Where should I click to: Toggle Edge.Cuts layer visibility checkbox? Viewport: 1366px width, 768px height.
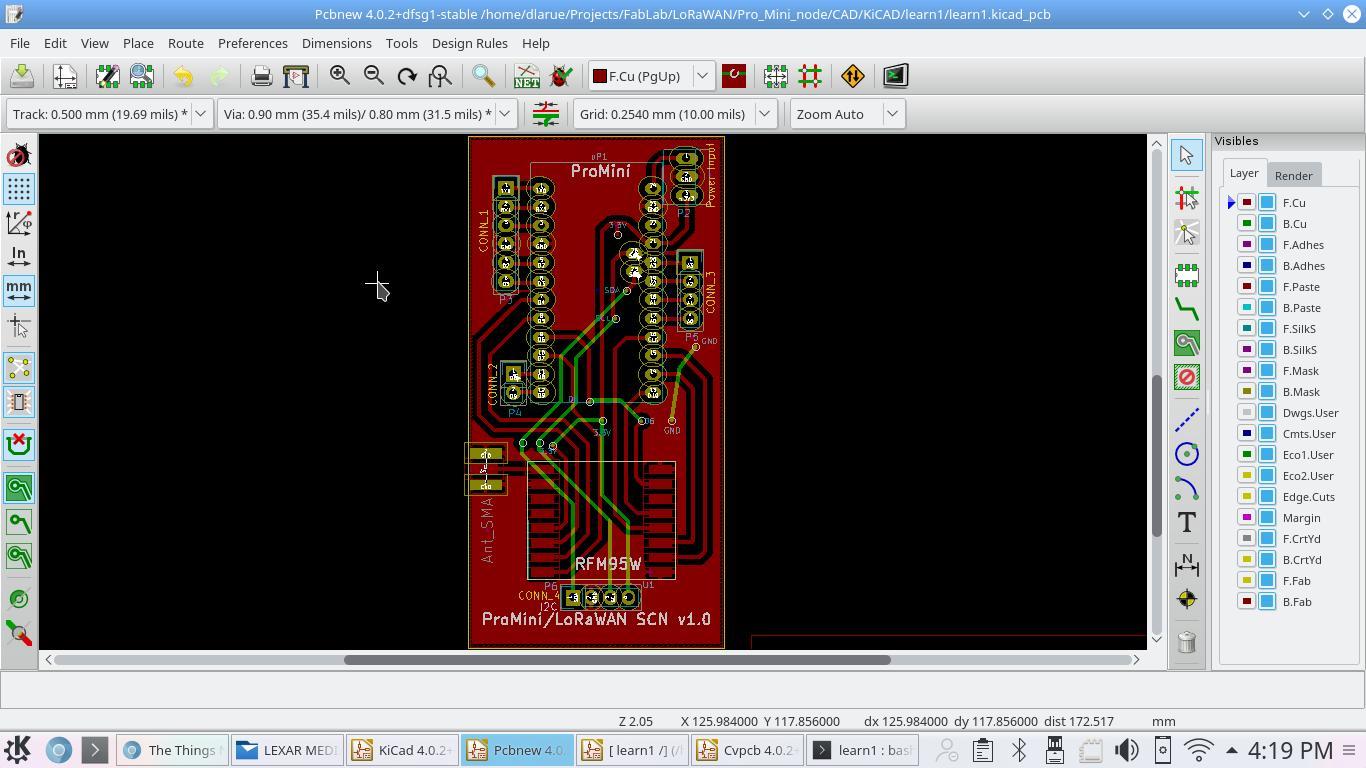(1267, 496)
